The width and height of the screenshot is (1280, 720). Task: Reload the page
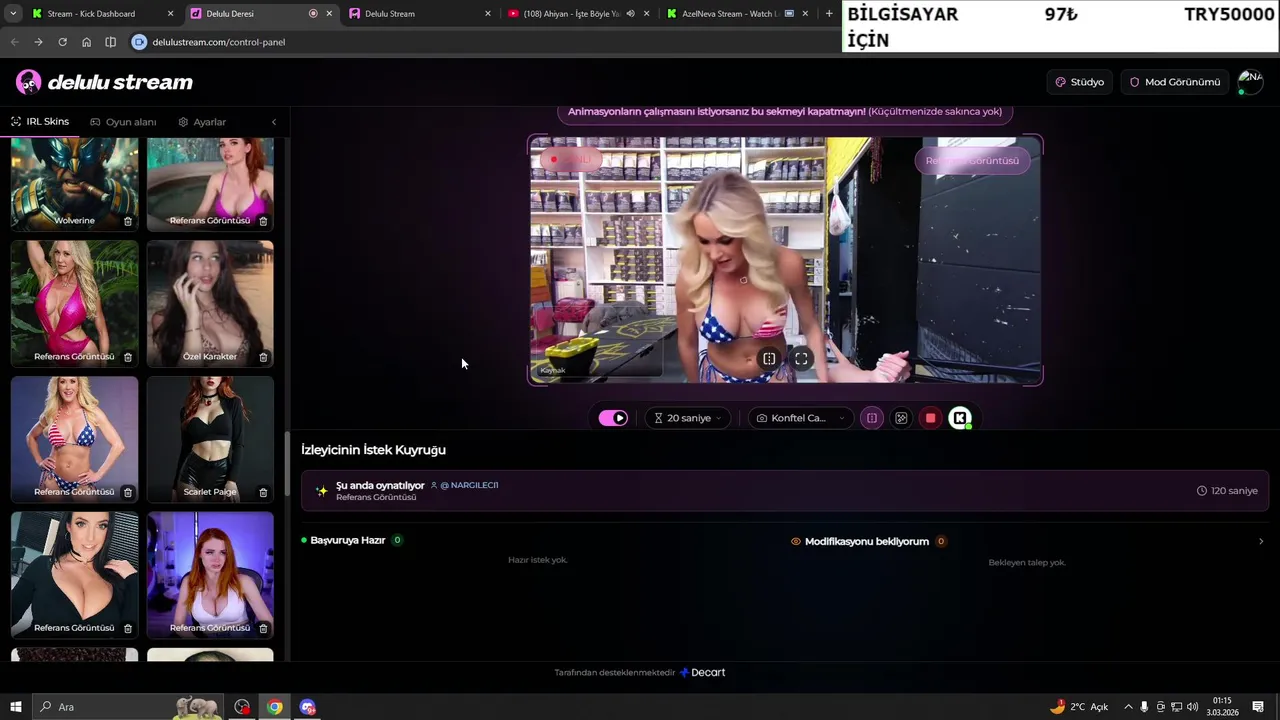tap(62, 42)
